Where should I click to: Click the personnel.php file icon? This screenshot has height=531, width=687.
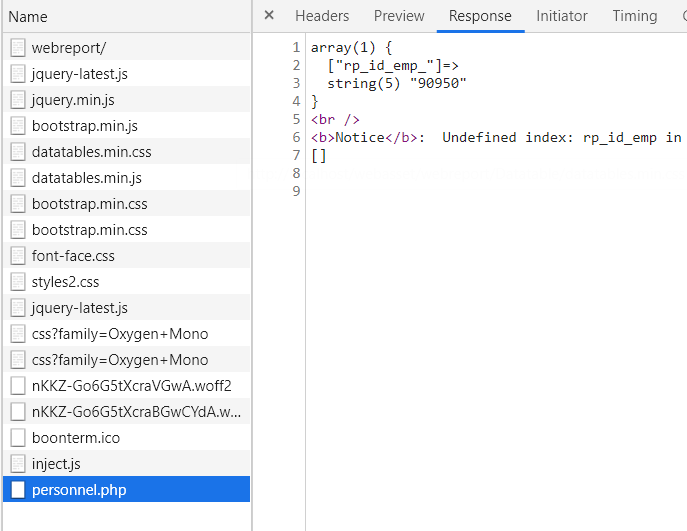(18, 490)
